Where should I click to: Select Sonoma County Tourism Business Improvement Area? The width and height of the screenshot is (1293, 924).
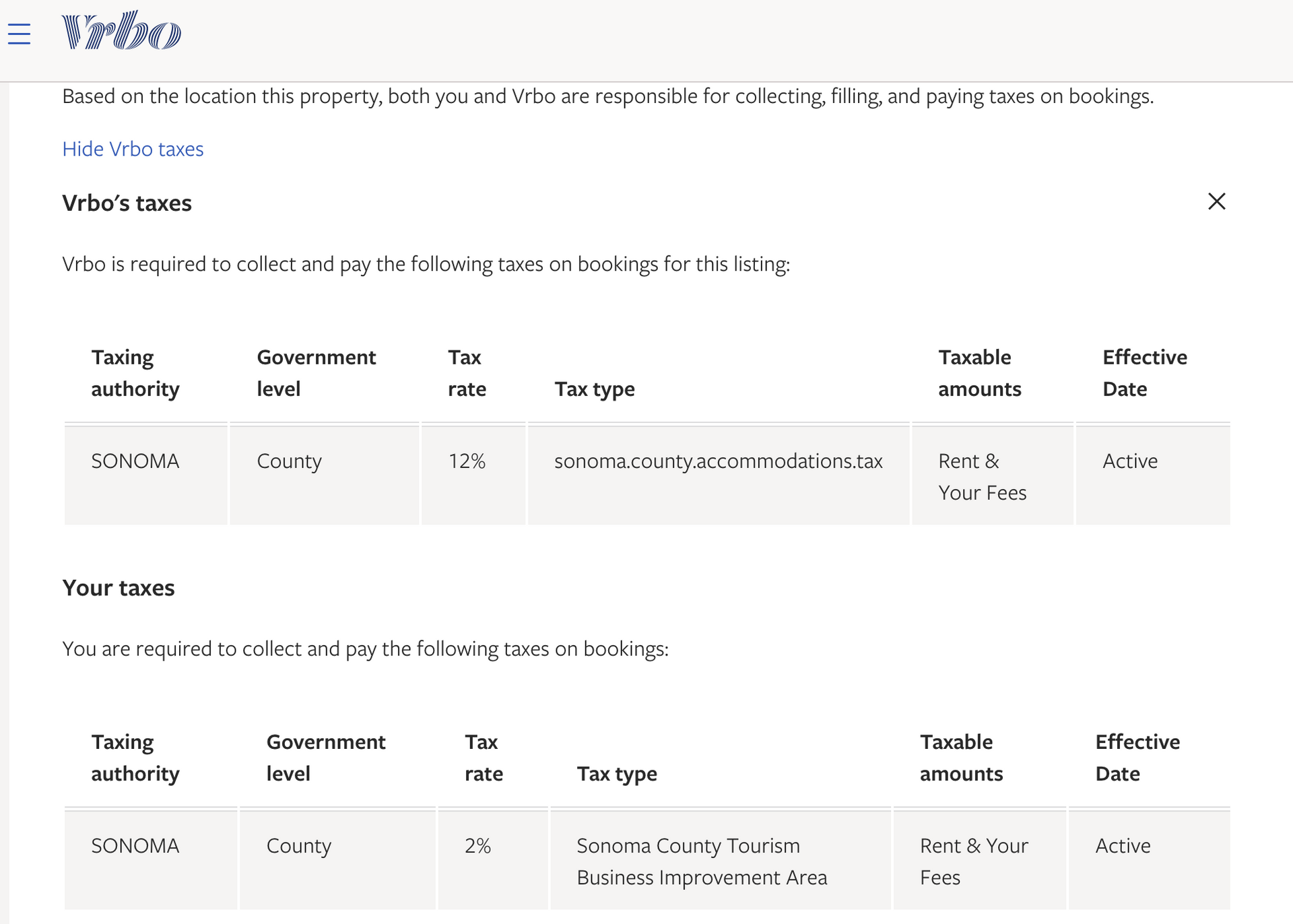coord(702,861)
